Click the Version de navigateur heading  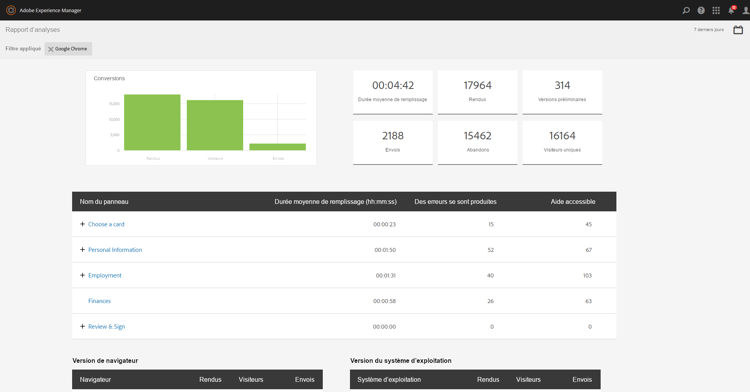[105, 360]
